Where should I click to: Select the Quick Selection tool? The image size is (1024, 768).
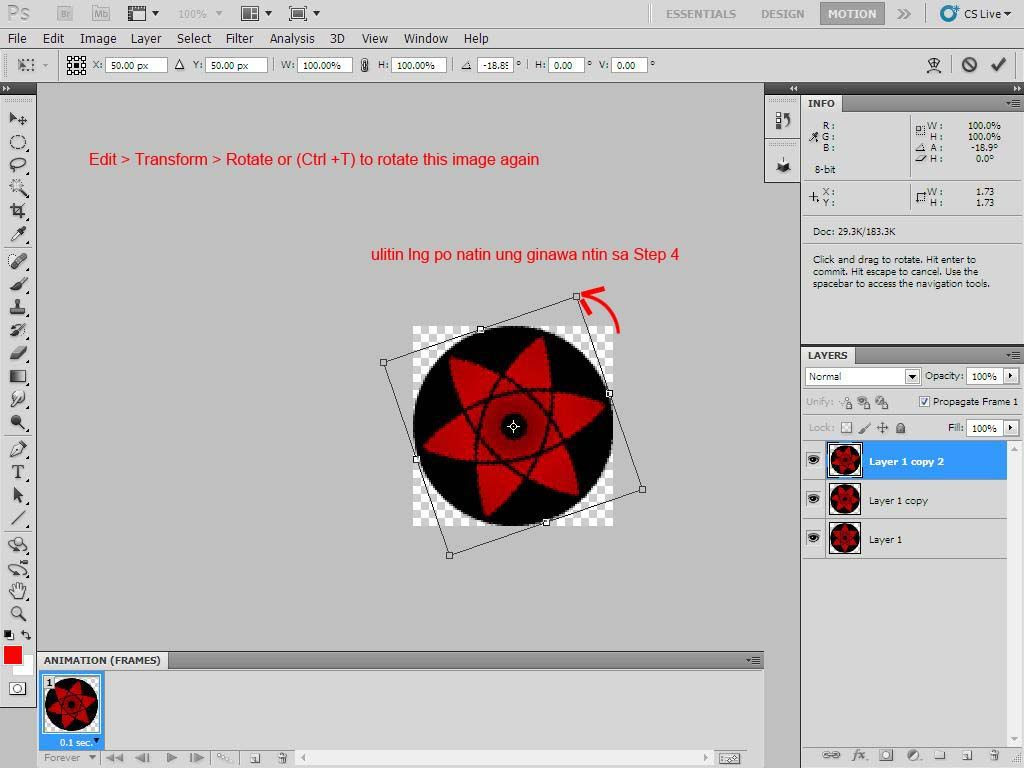coord(18,188)
